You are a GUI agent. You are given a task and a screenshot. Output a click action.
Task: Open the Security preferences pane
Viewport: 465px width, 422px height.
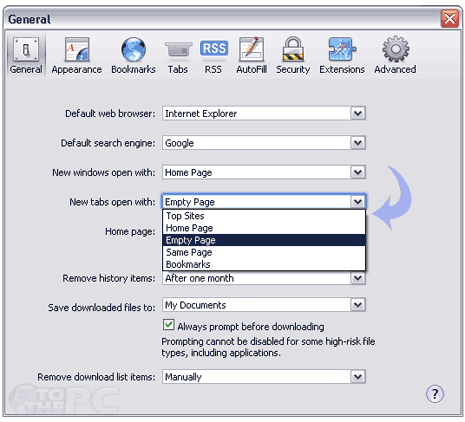(x=293, y=55)
